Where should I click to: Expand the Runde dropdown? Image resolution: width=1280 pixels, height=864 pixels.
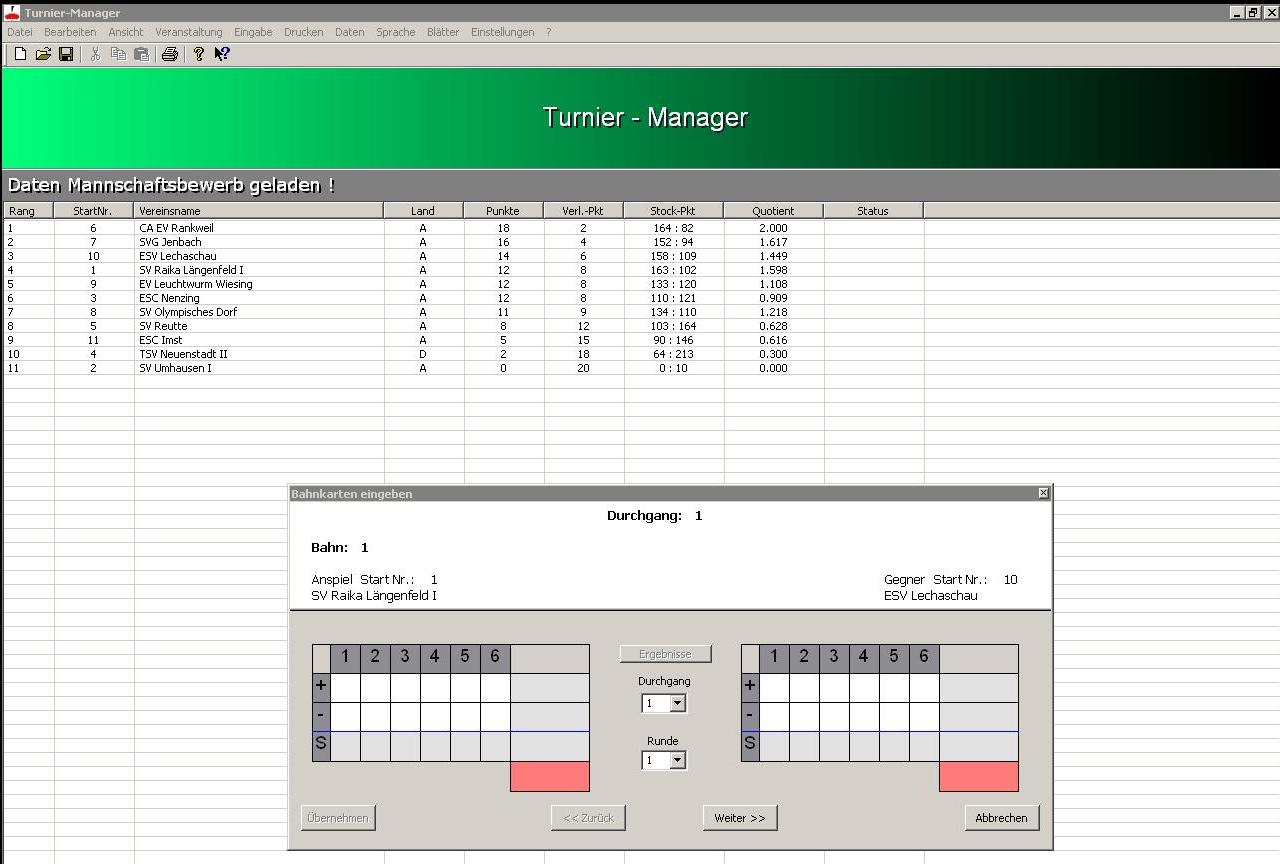point(678,760)
